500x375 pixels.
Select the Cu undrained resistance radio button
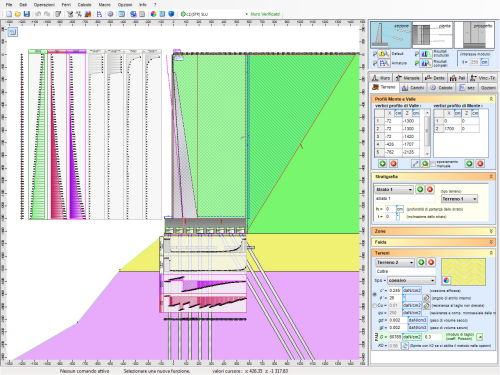(x=375, y=305)
